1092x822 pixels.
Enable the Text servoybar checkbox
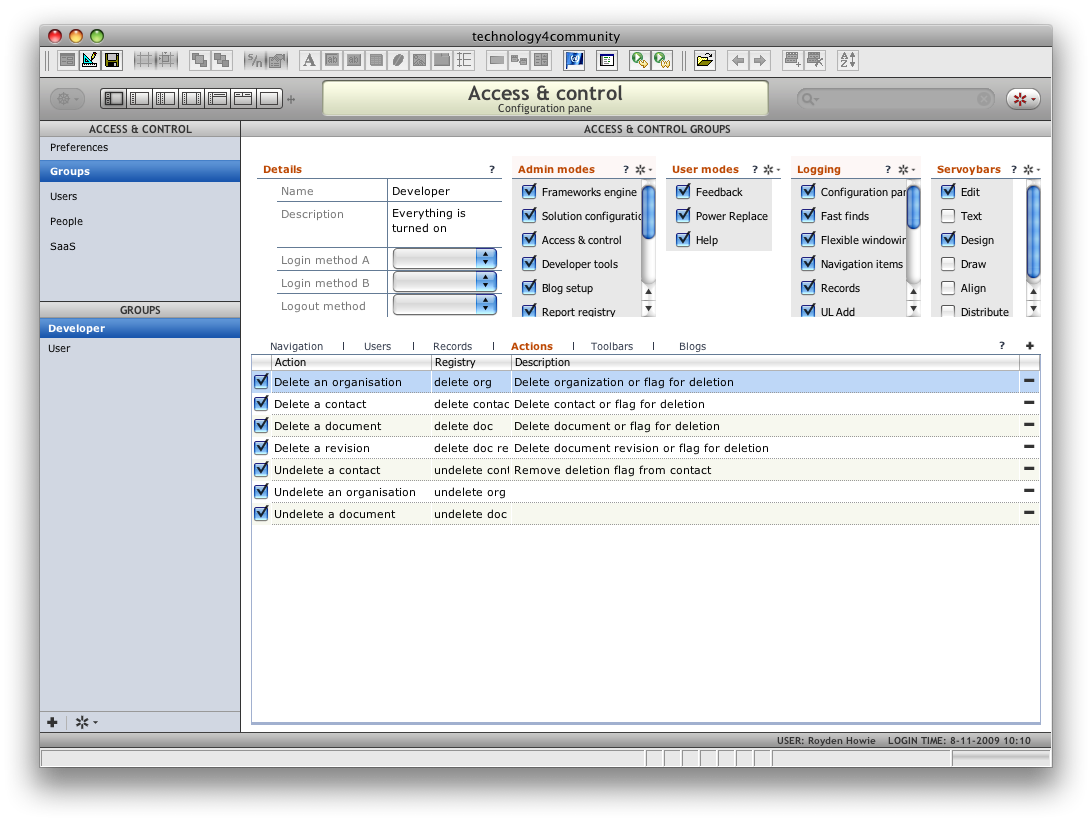pos(948,215)
